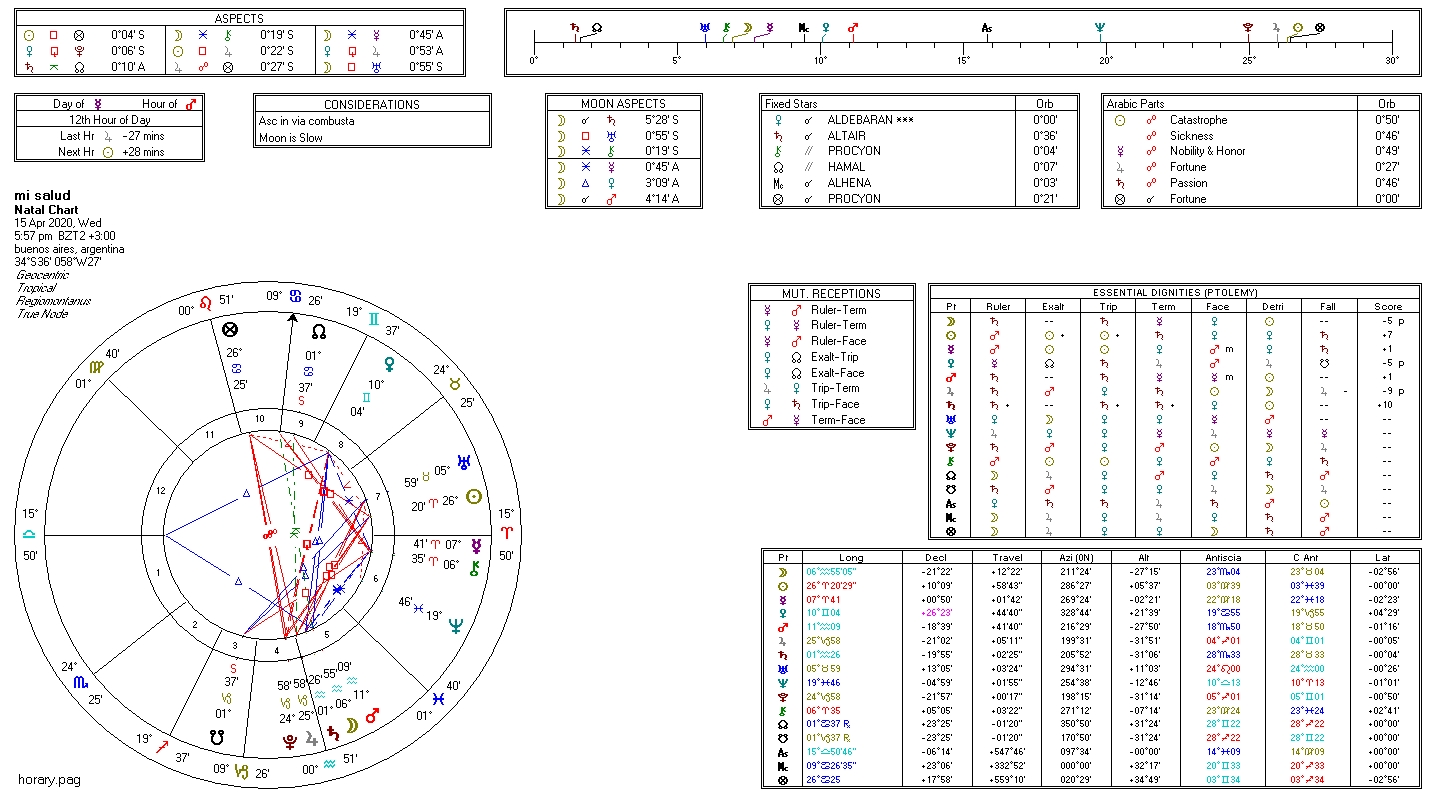Select the North Node glyph in the chart wheel
The height and width of the screenshot is (797, 1437).
319,331
